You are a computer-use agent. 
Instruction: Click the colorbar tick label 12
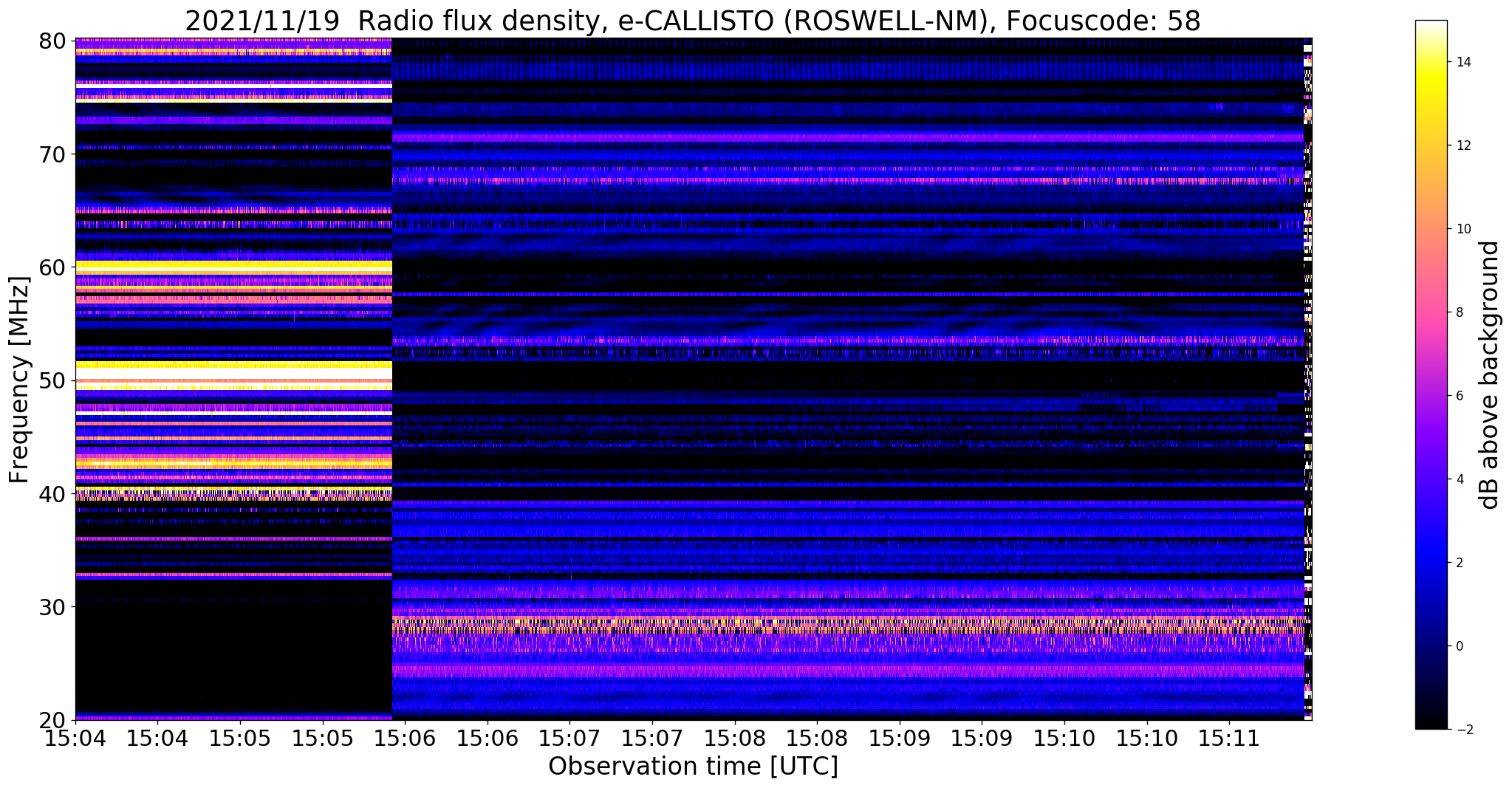(x=1463, y=145)
